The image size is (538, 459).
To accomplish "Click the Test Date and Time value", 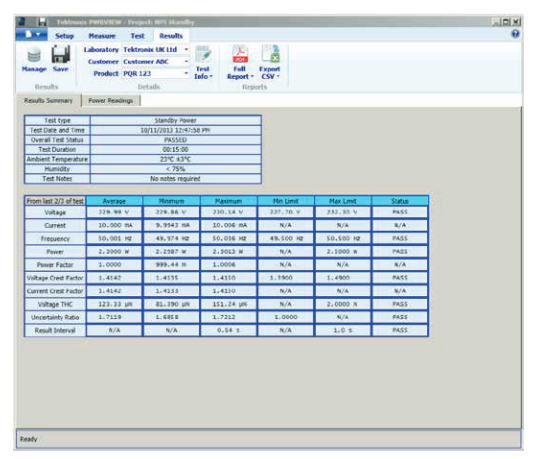I will [x=176, y=130].
